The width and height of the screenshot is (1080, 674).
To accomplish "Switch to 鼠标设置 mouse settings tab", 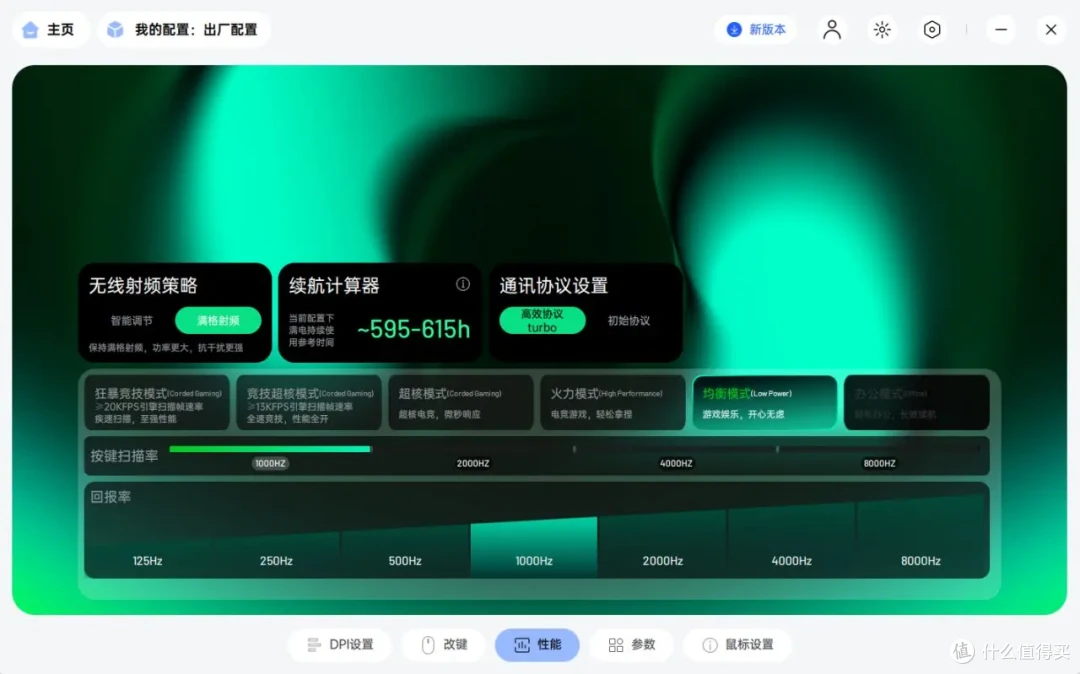I will [738, 644].
